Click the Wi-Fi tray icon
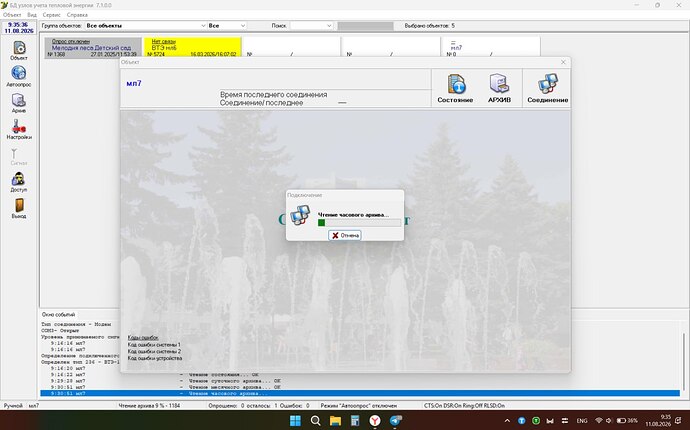This screenshot has height=430, width=690. (598, 421)
